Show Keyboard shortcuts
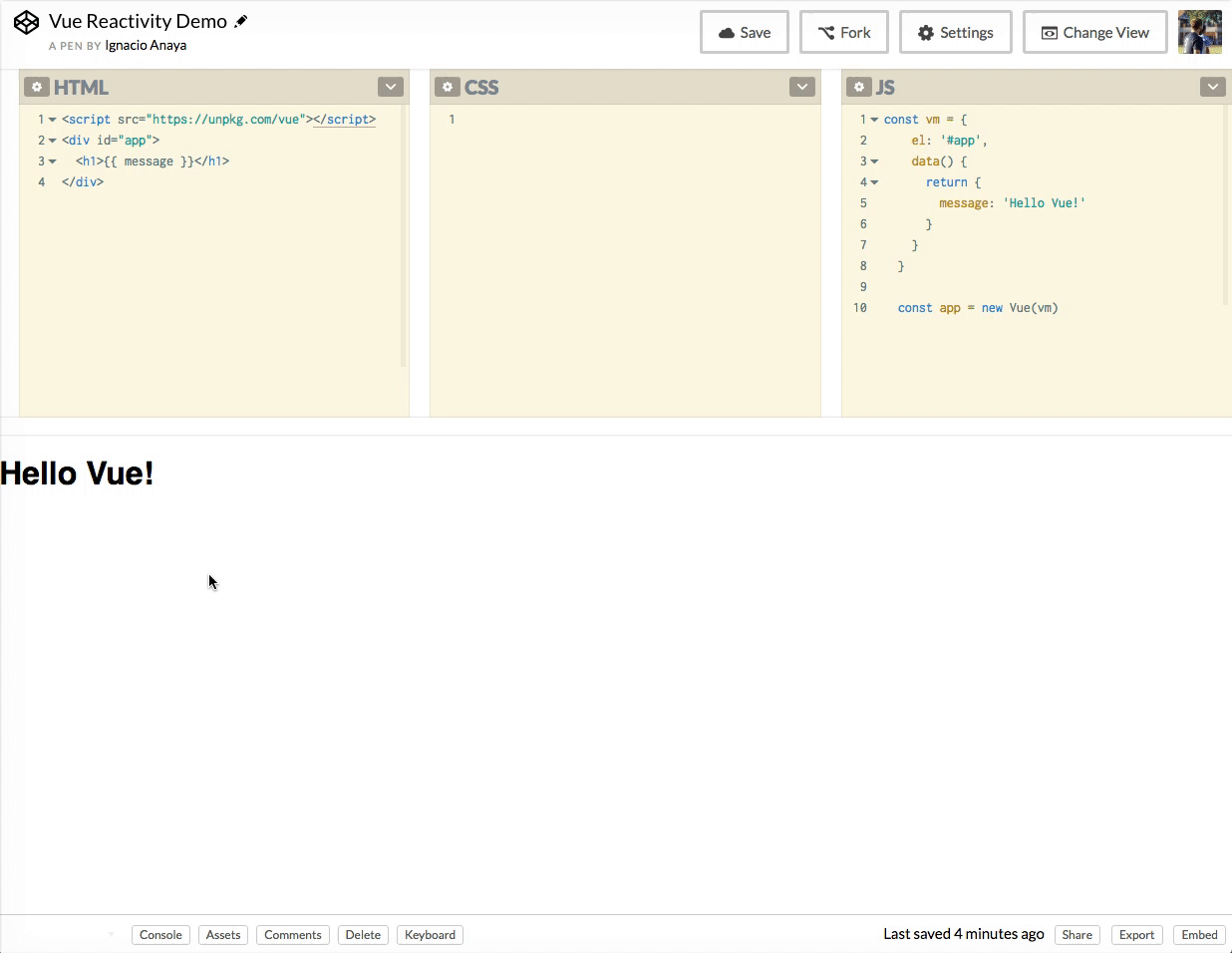This screenshot has height=953, width=1232. 430,935
